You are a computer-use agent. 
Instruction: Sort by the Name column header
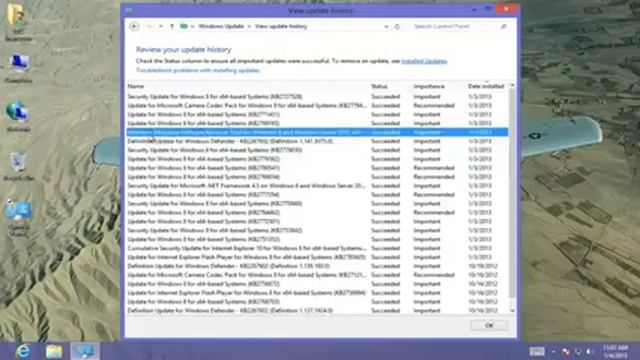coord(136,87)
